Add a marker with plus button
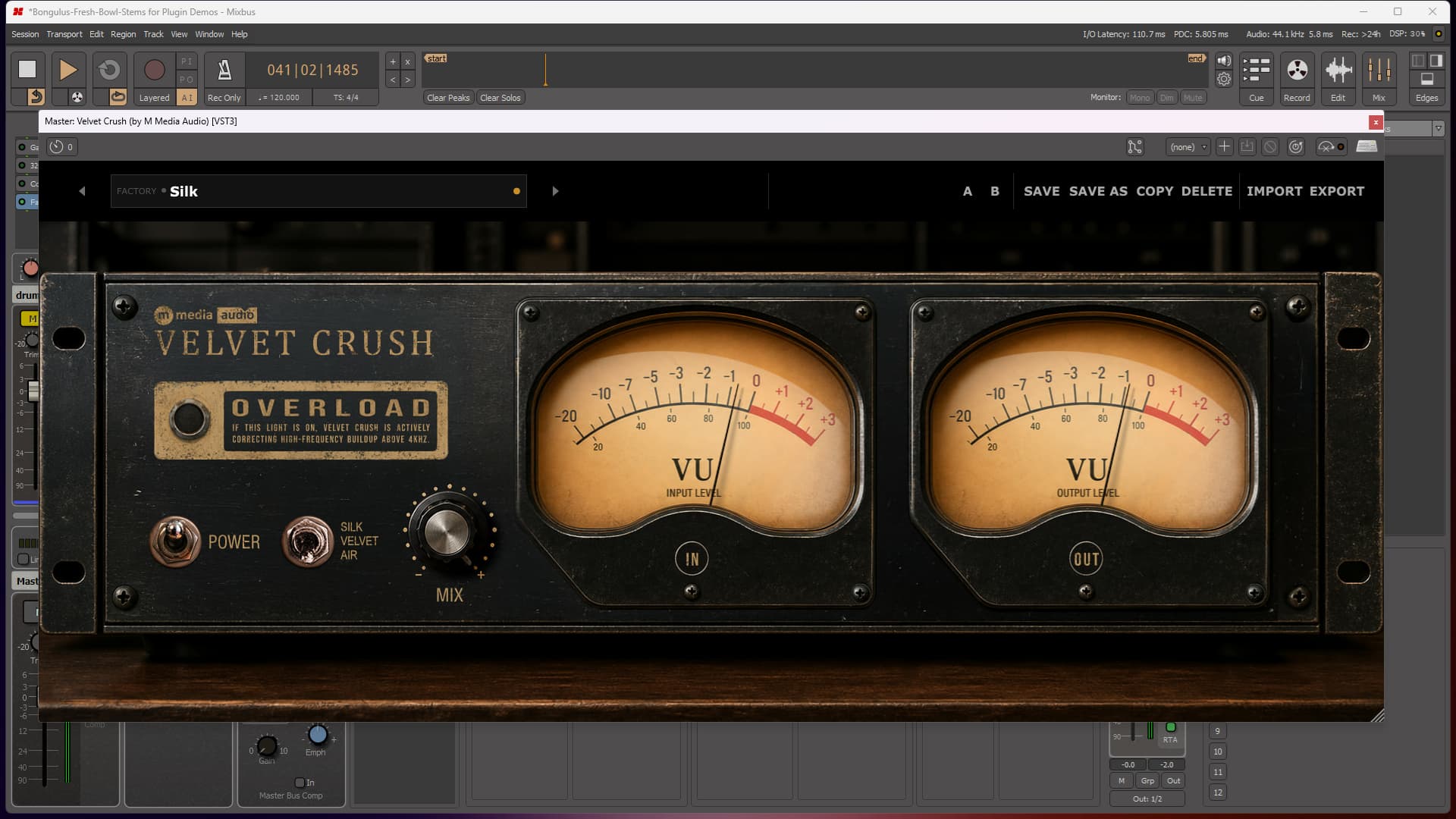Viewport: 1456px width, 819px height. (x=393, y=62)
